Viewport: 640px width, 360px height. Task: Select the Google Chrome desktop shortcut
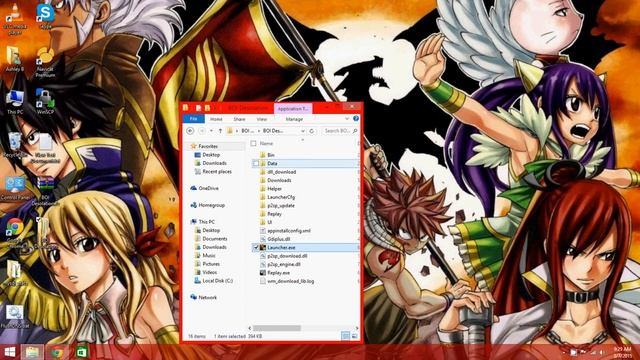[15, 233]
